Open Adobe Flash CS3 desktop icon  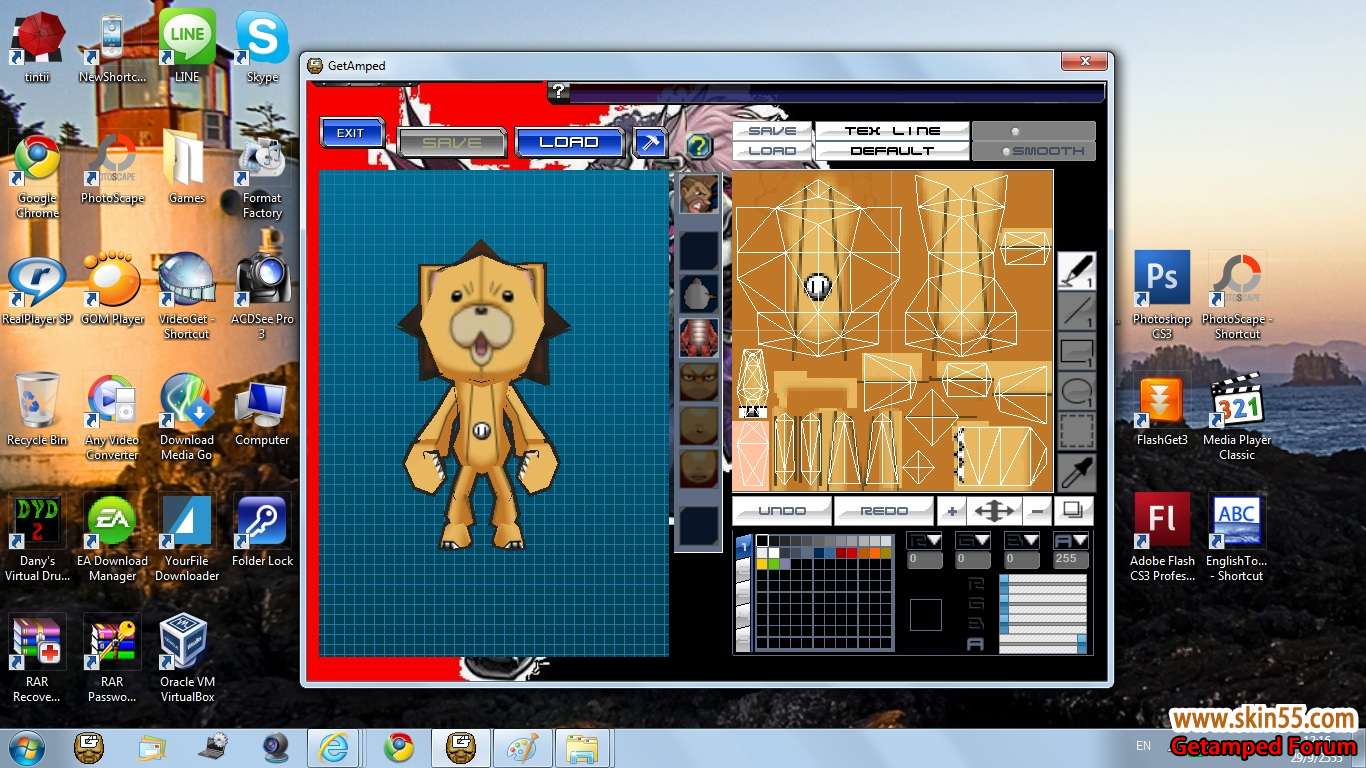pyautogui.click(x=1162, y=537)
